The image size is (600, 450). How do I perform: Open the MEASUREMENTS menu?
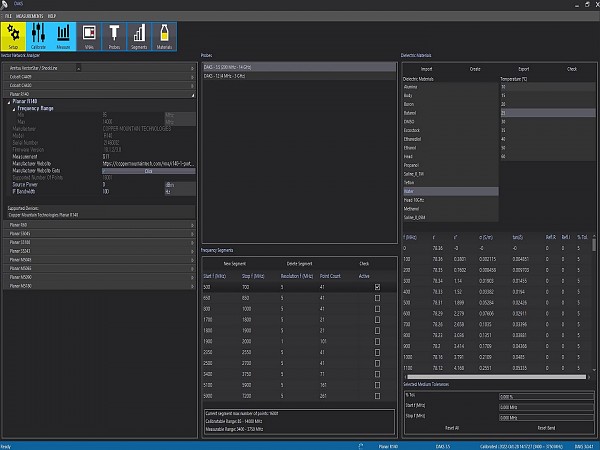(x=30, y=16)
